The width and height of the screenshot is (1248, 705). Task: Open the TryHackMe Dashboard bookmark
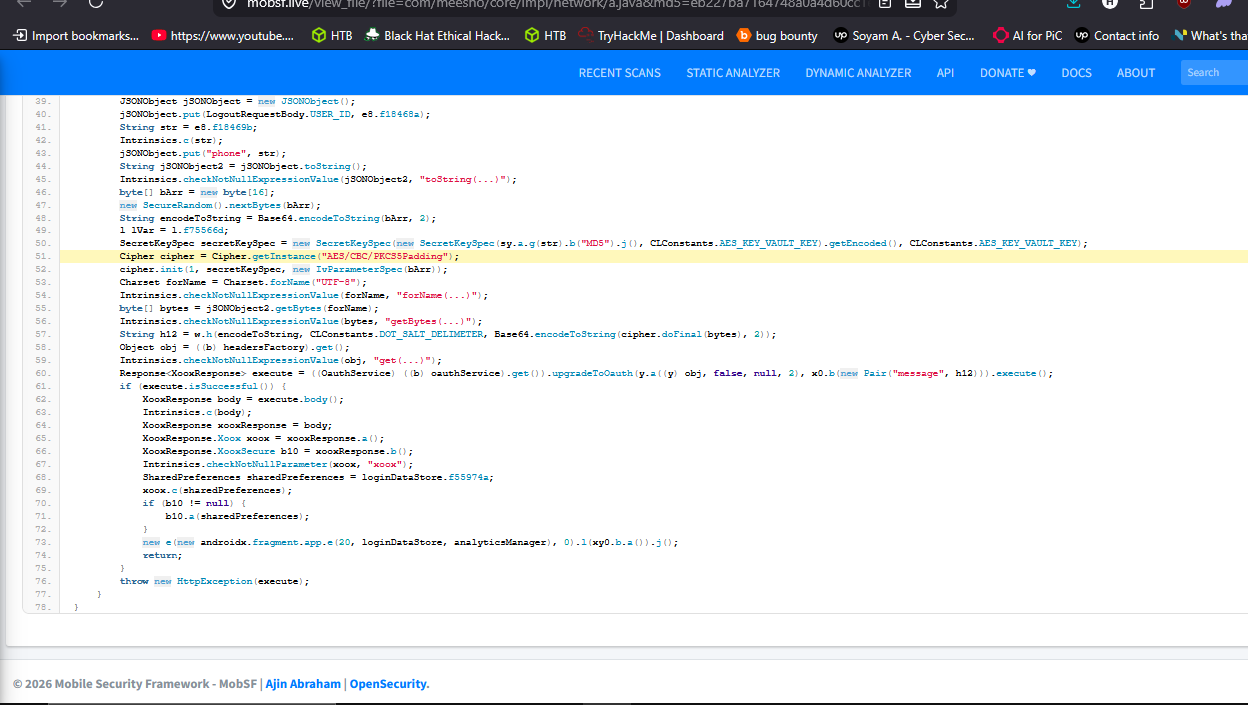pos(650,36)
